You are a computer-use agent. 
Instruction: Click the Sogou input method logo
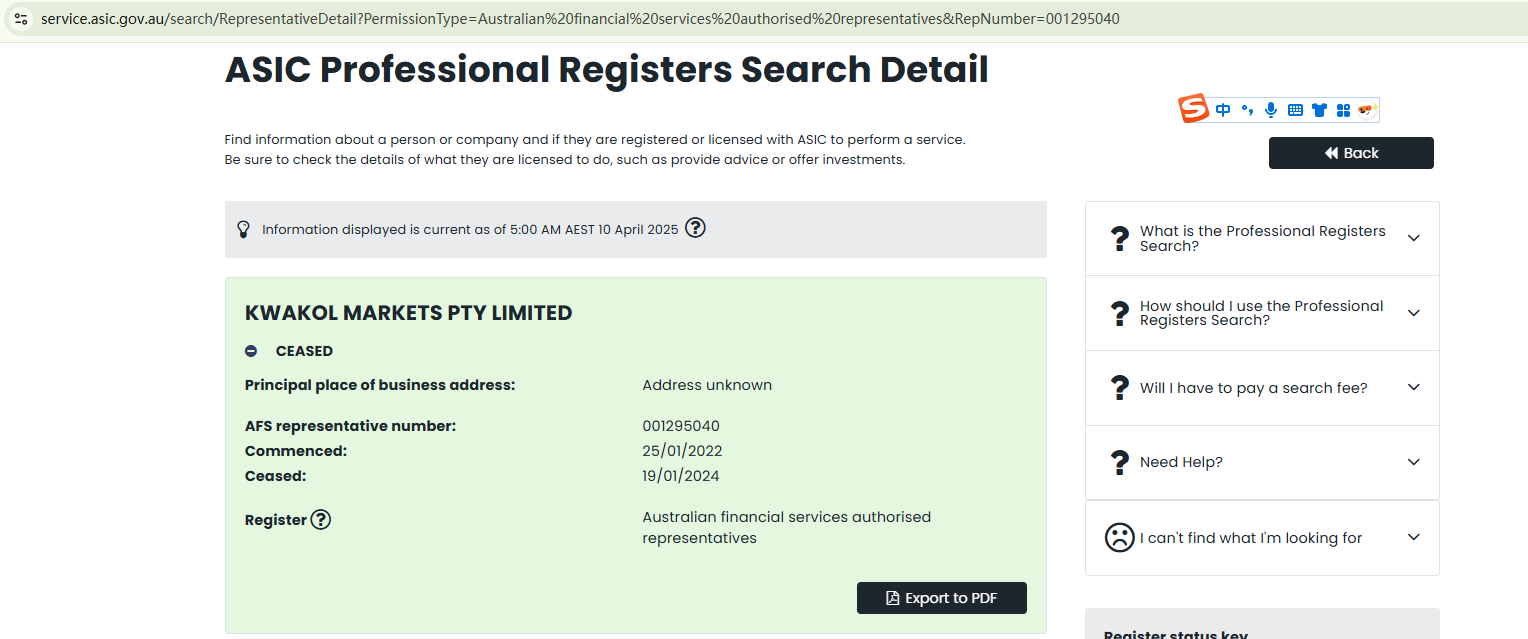tap(1194, 108)
